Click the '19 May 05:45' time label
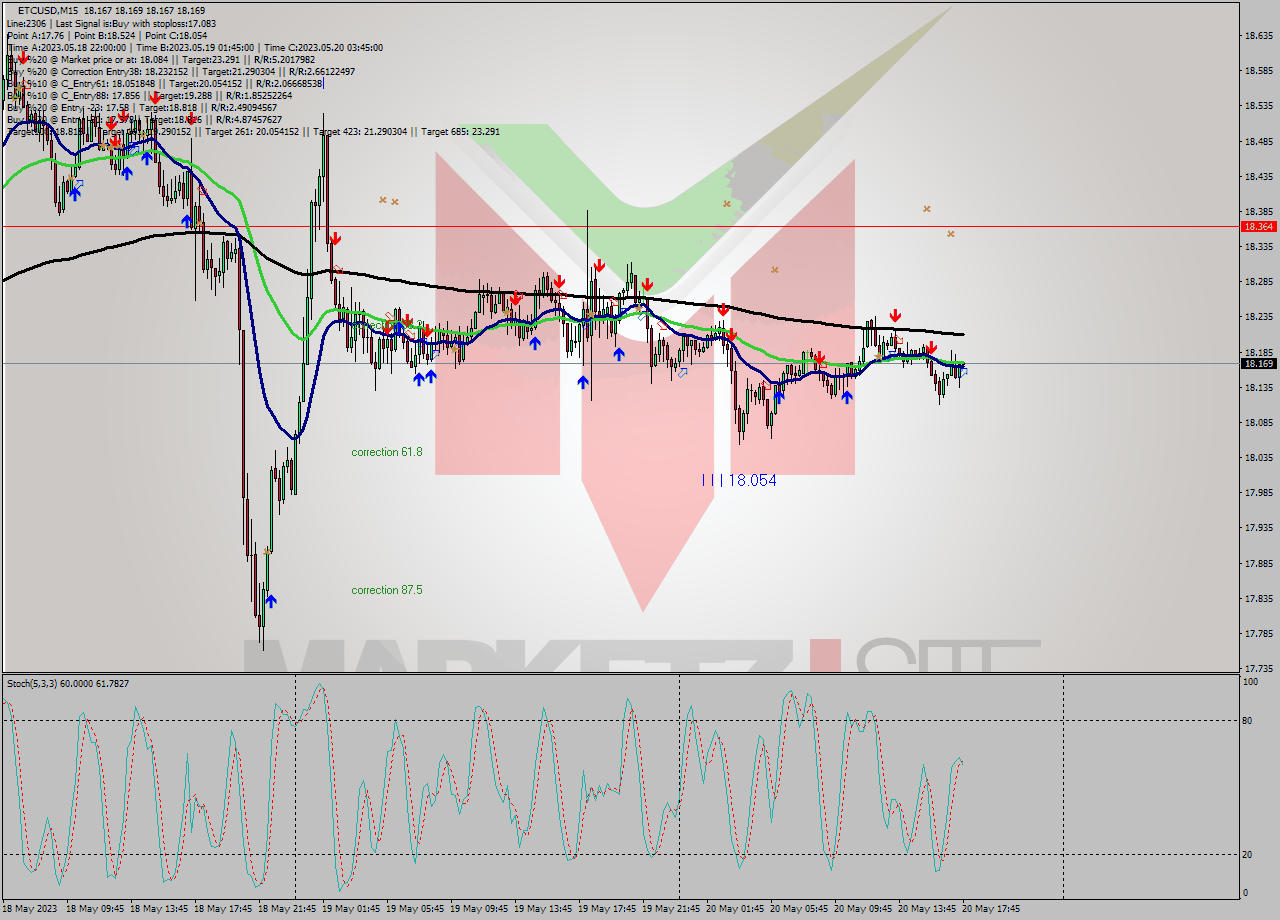This screenshot has width=1280, height=920. click(x=415, y=909)
